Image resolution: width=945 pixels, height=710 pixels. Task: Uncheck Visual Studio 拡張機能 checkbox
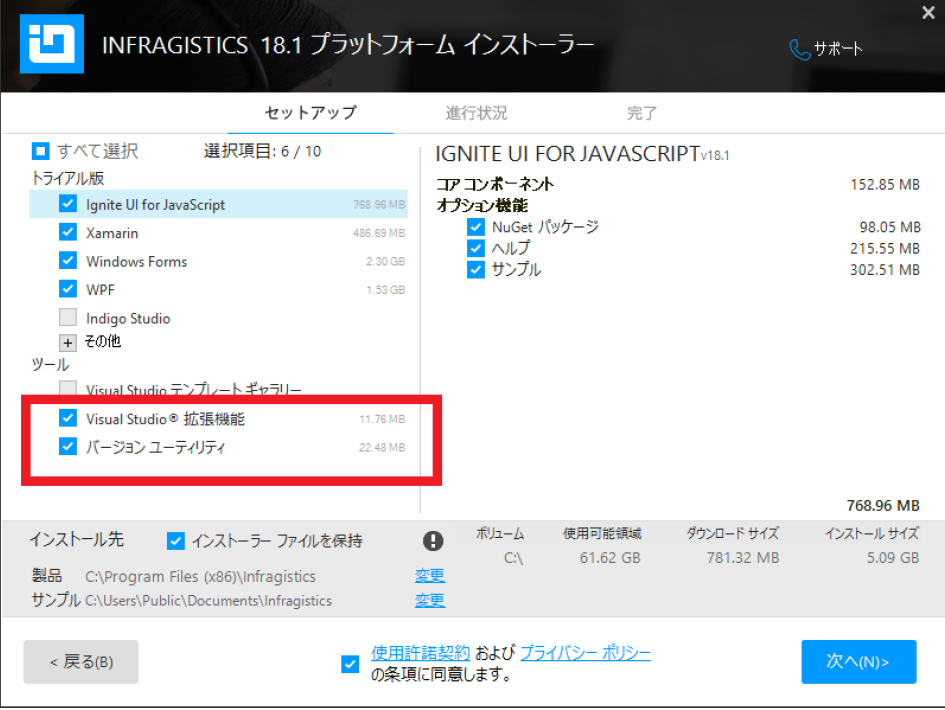tap(68, 418)
